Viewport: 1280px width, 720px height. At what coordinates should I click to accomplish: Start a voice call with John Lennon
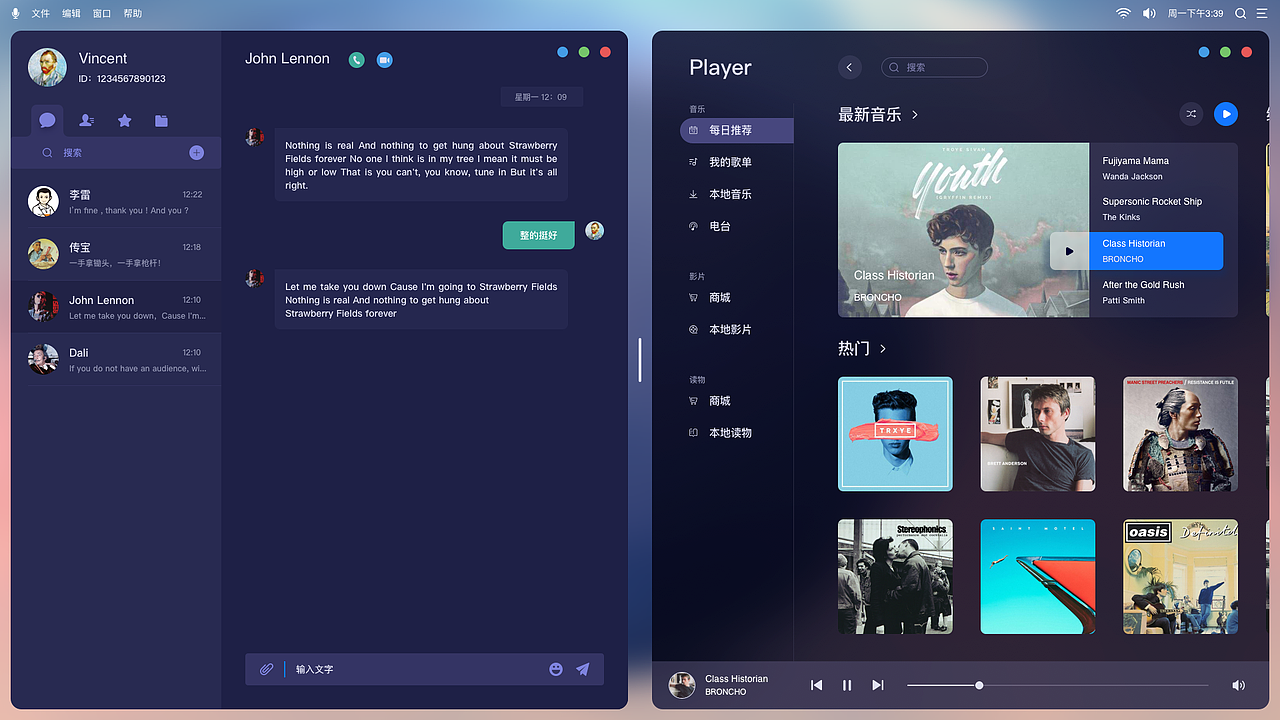coord(357,60)
